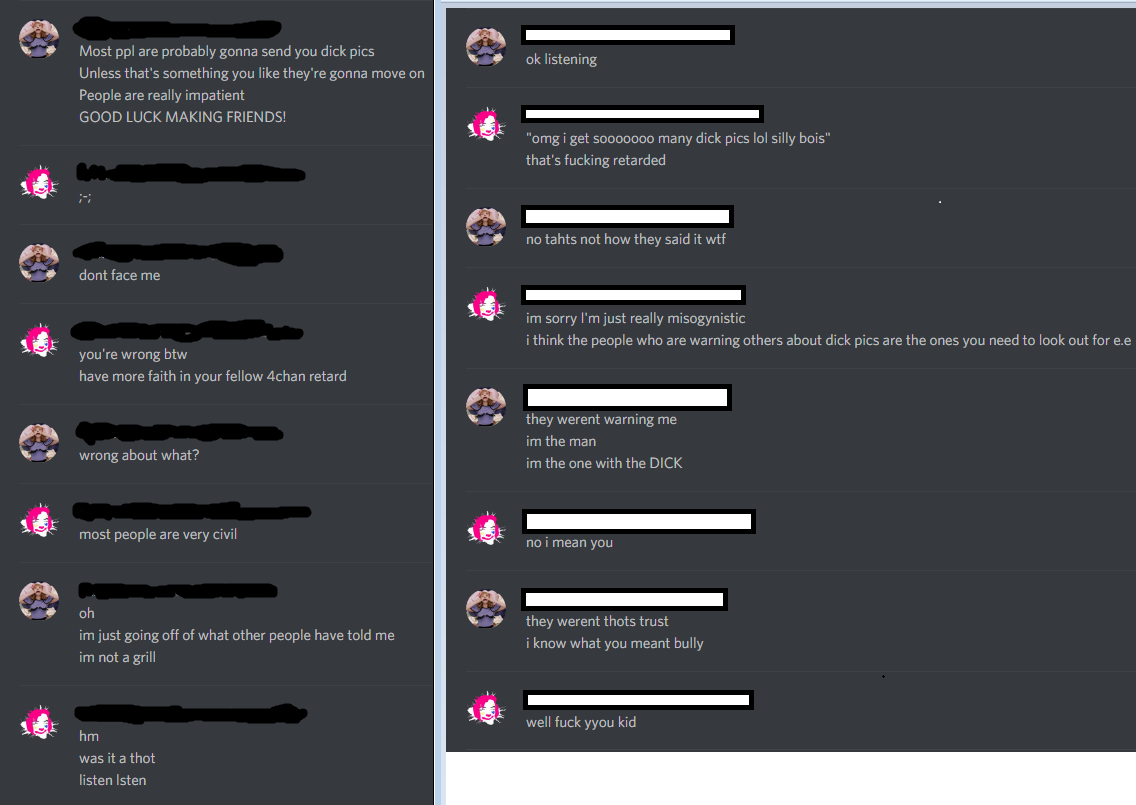This screenshot has width=1136, height=805.
Task: Click pink avatar by 'well fuck yyou kid'
Action: tap(486, 709)
